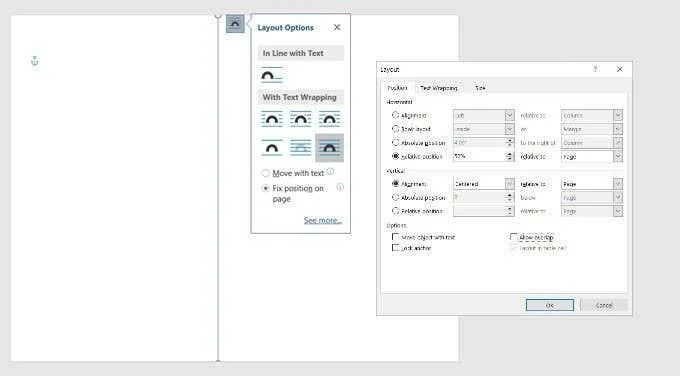Select Horizontal Book layout radio button

point(395,129)
